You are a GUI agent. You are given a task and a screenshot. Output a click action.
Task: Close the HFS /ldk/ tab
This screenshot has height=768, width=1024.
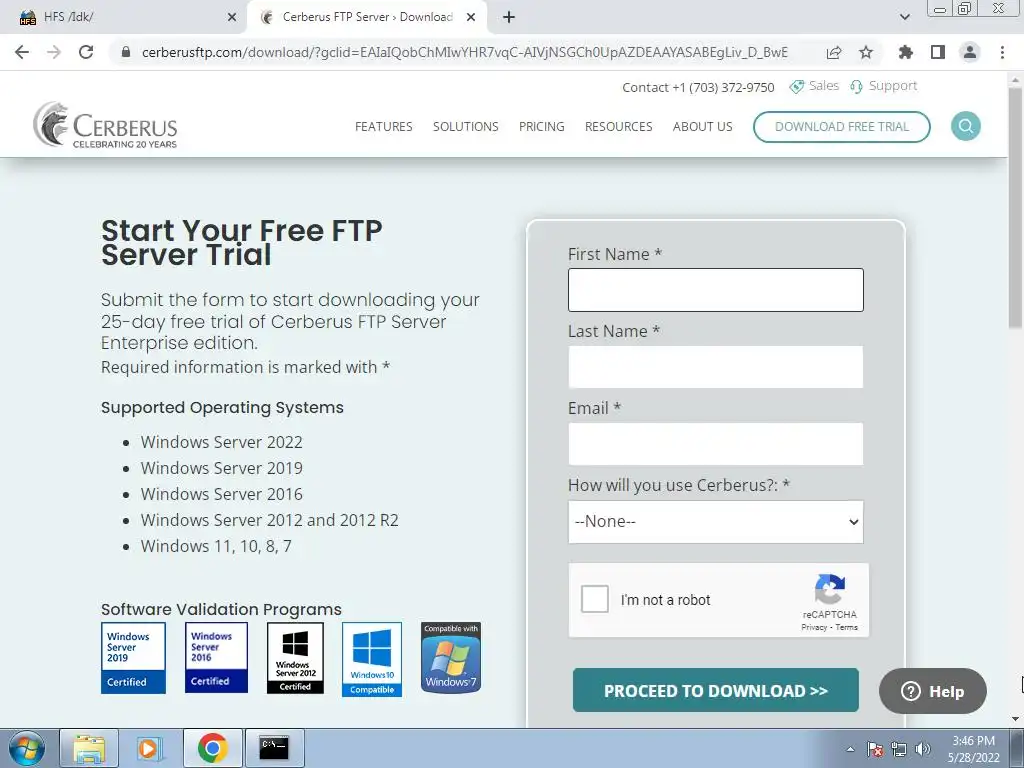click(232, 17)
